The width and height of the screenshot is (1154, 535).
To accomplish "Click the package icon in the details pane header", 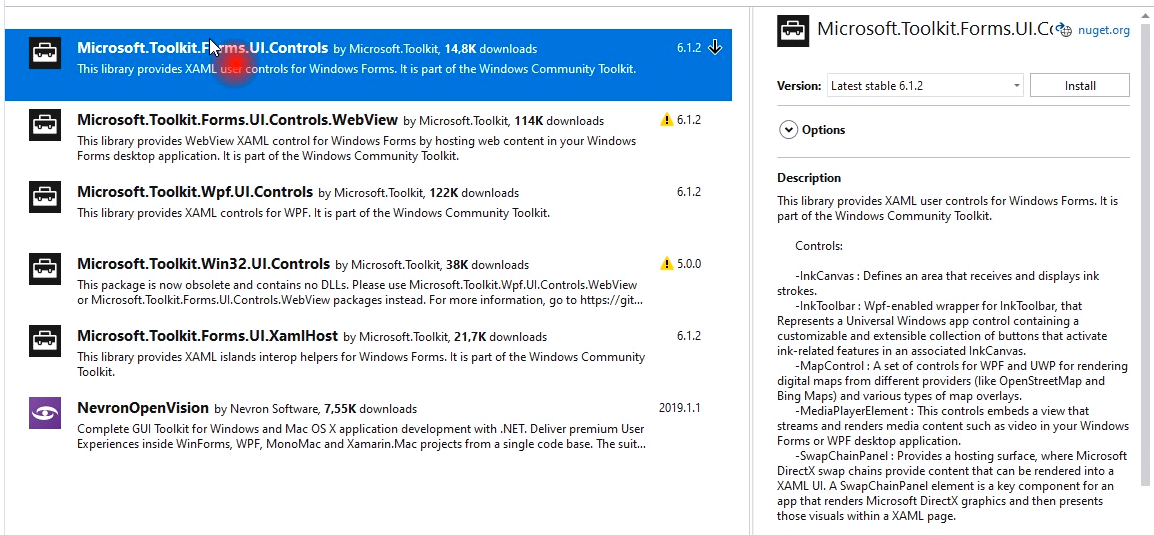I will coord(793,32).
